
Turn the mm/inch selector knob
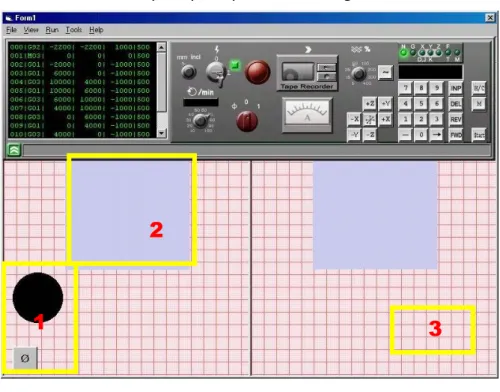(189, 72)
